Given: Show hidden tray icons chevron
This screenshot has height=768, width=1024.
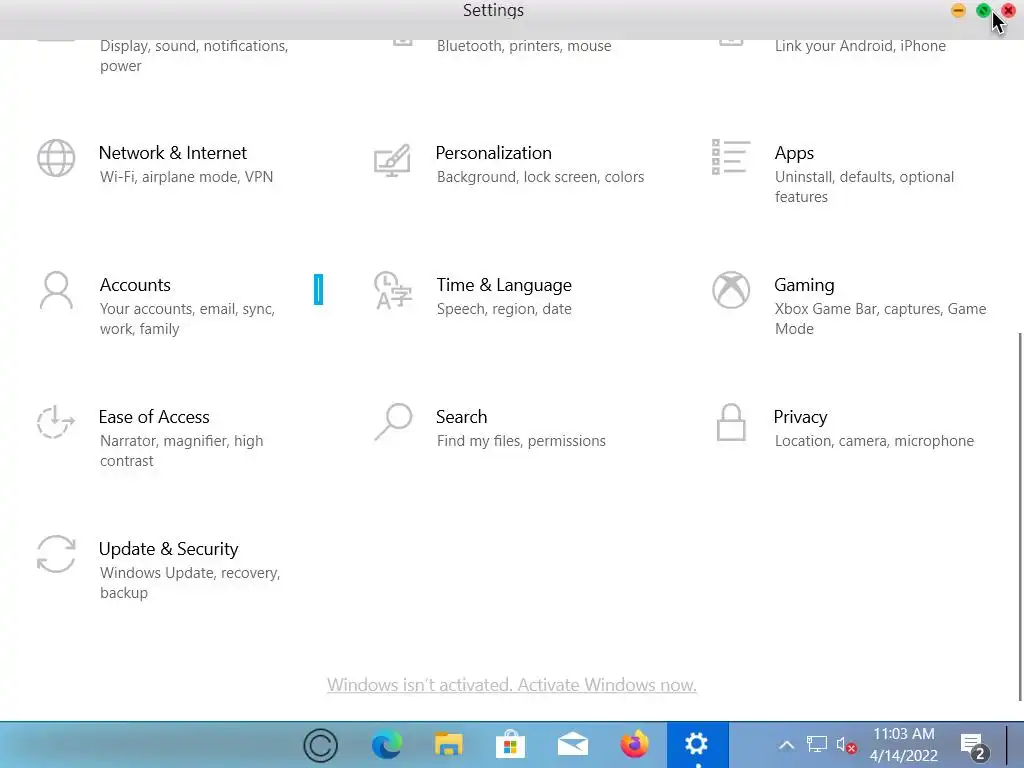Looking at the screenshot, I should [x=786, y=745].
